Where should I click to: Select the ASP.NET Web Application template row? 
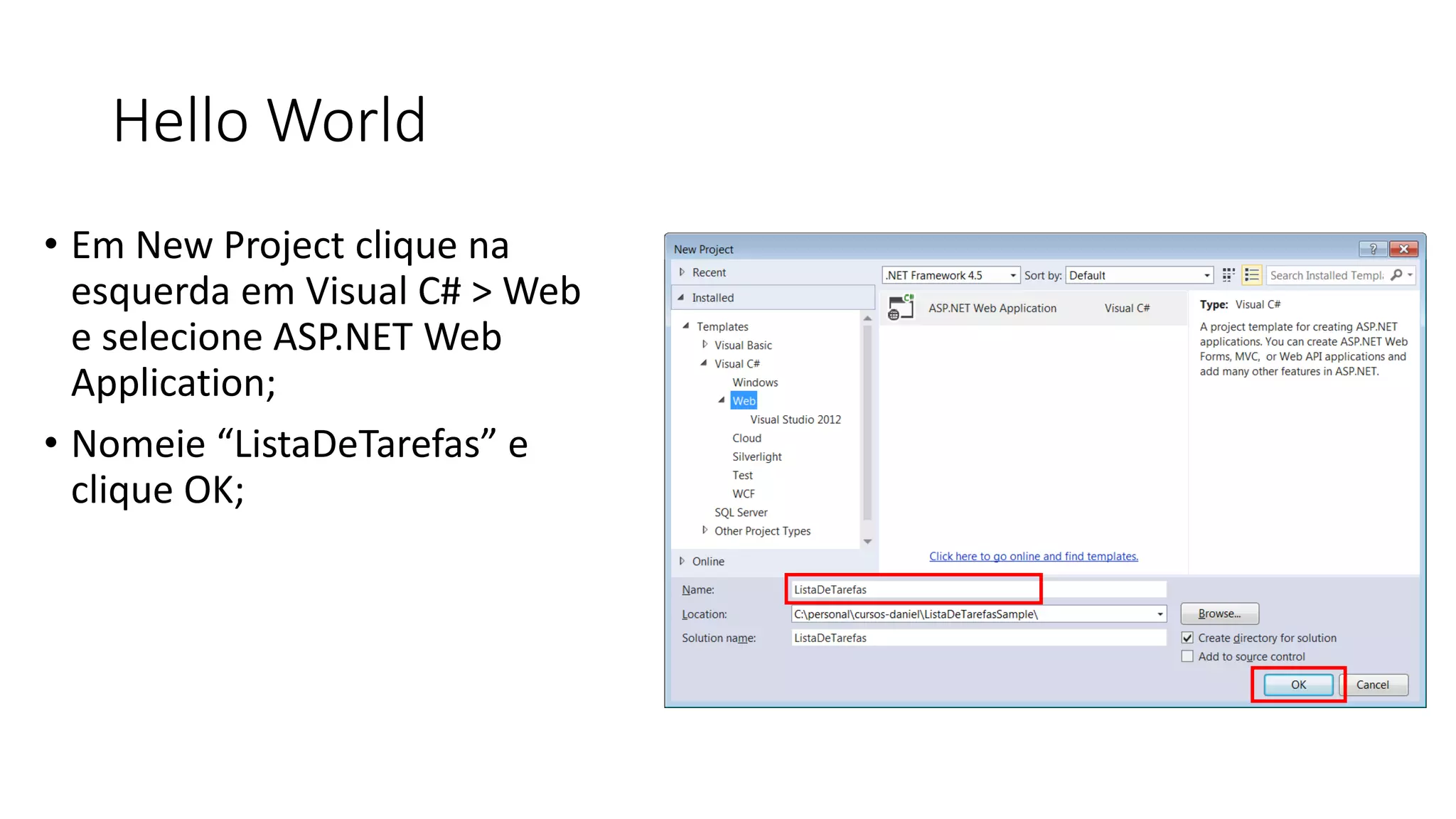[1034, 308]
